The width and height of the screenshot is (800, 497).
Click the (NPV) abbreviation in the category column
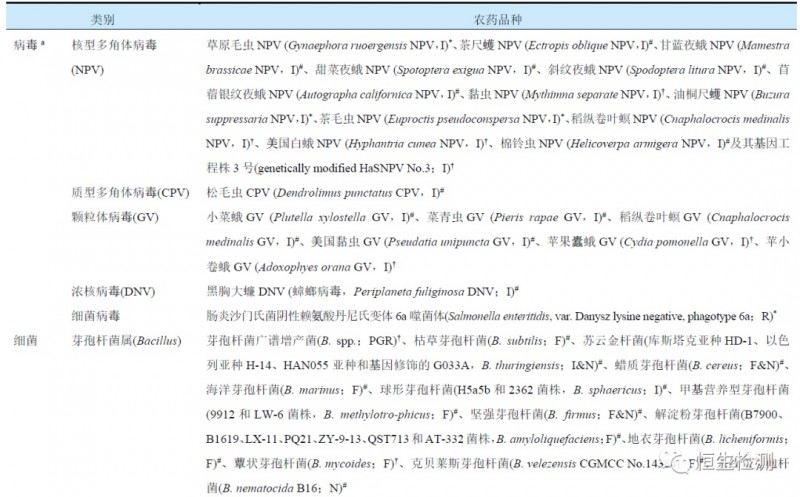(x=89, y=72)
